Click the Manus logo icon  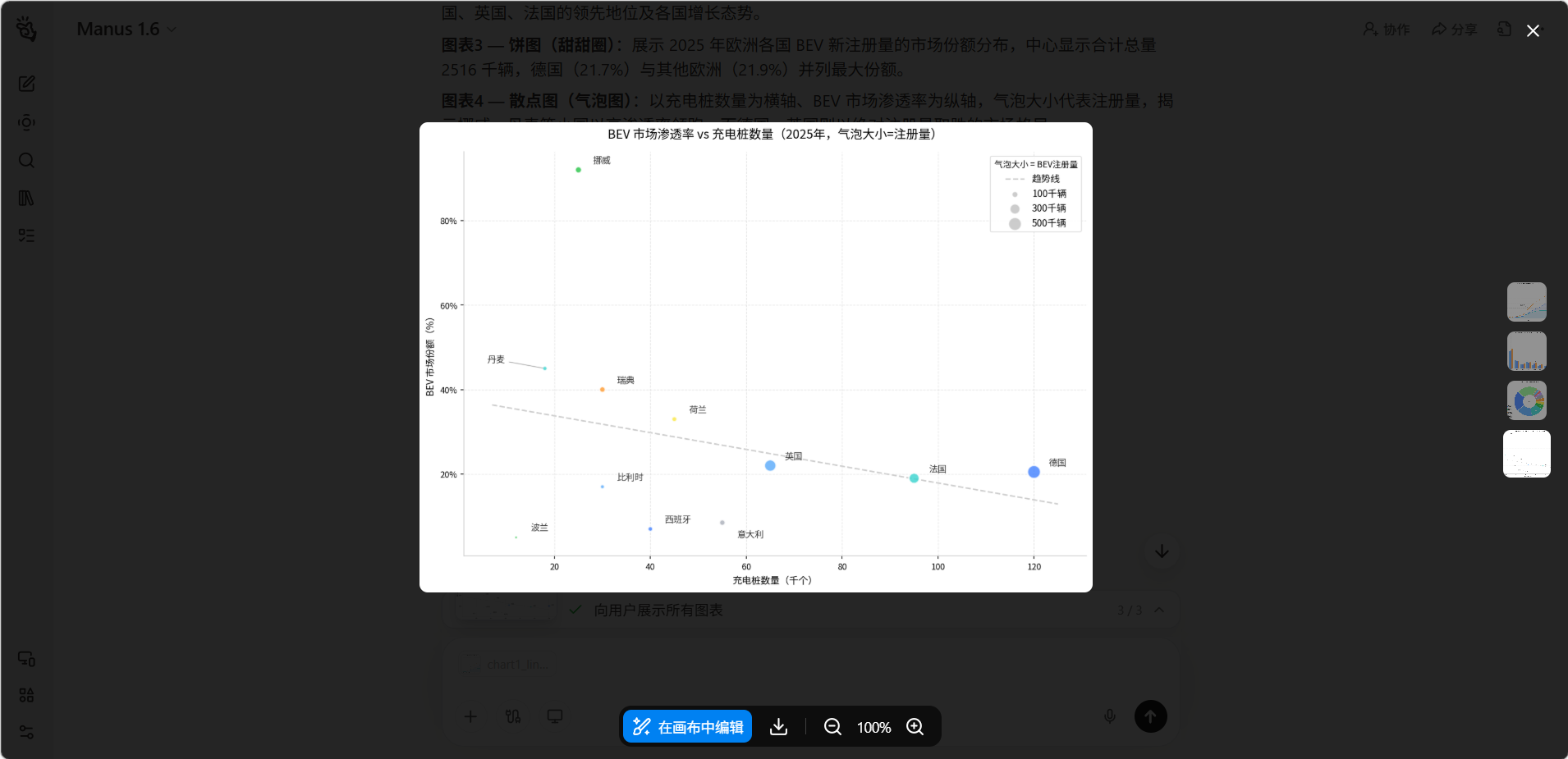point(26,29)
